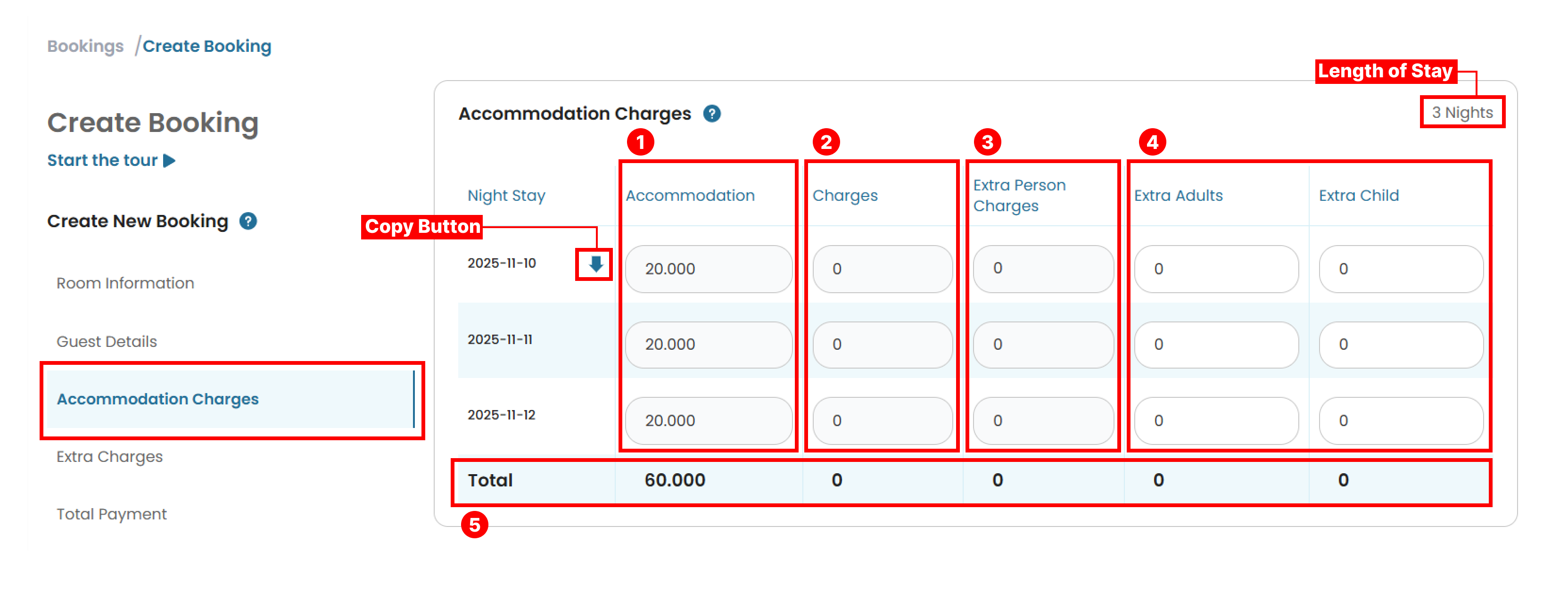Image resolution: width=1568 pixels, height=592 pixels.
Task: Edit the Accommodation amount for 2025-11-11
Action: (708, 345)
